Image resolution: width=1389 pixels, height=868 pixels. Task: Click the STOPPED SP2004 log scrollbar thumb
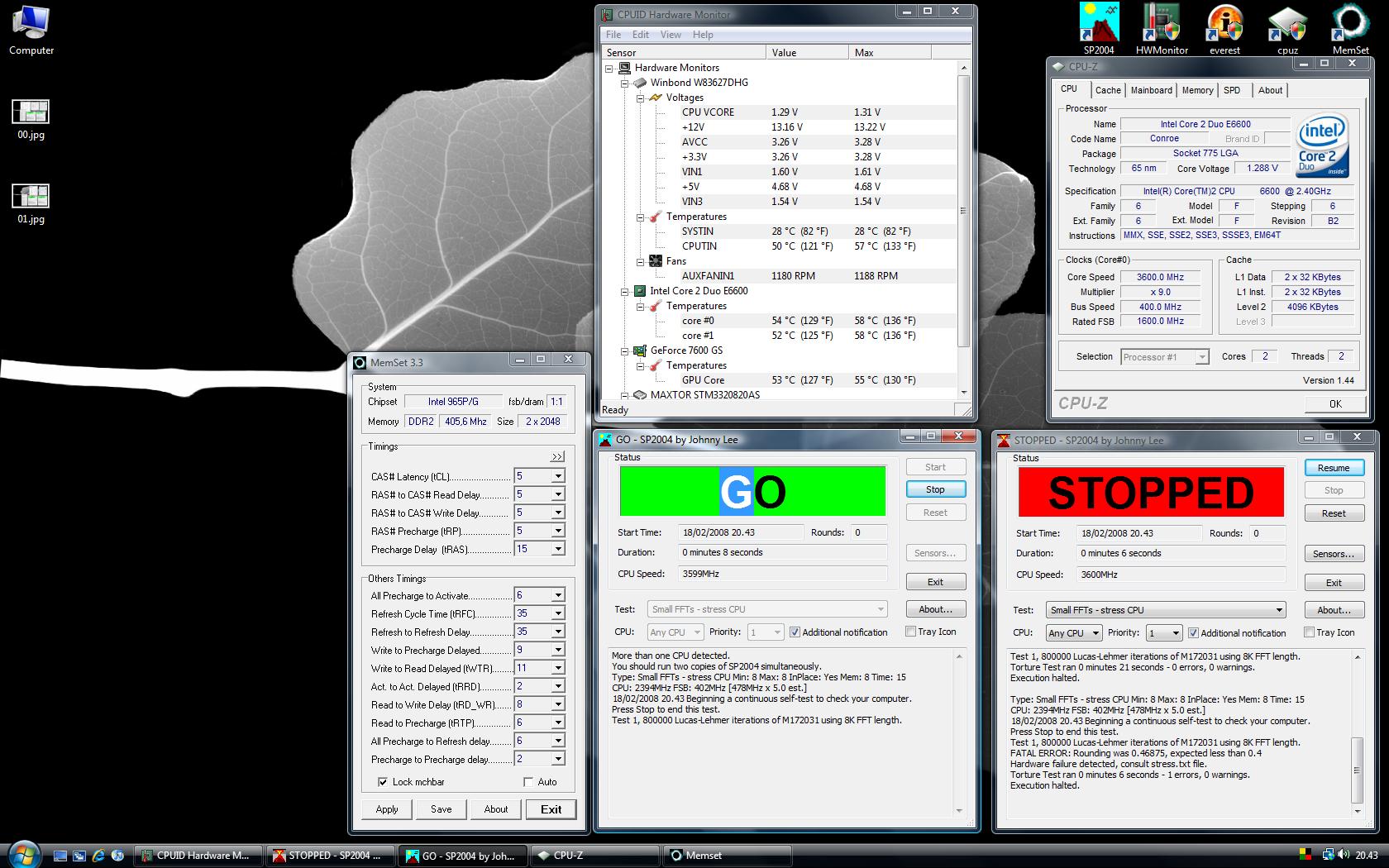coord(1357,770)
